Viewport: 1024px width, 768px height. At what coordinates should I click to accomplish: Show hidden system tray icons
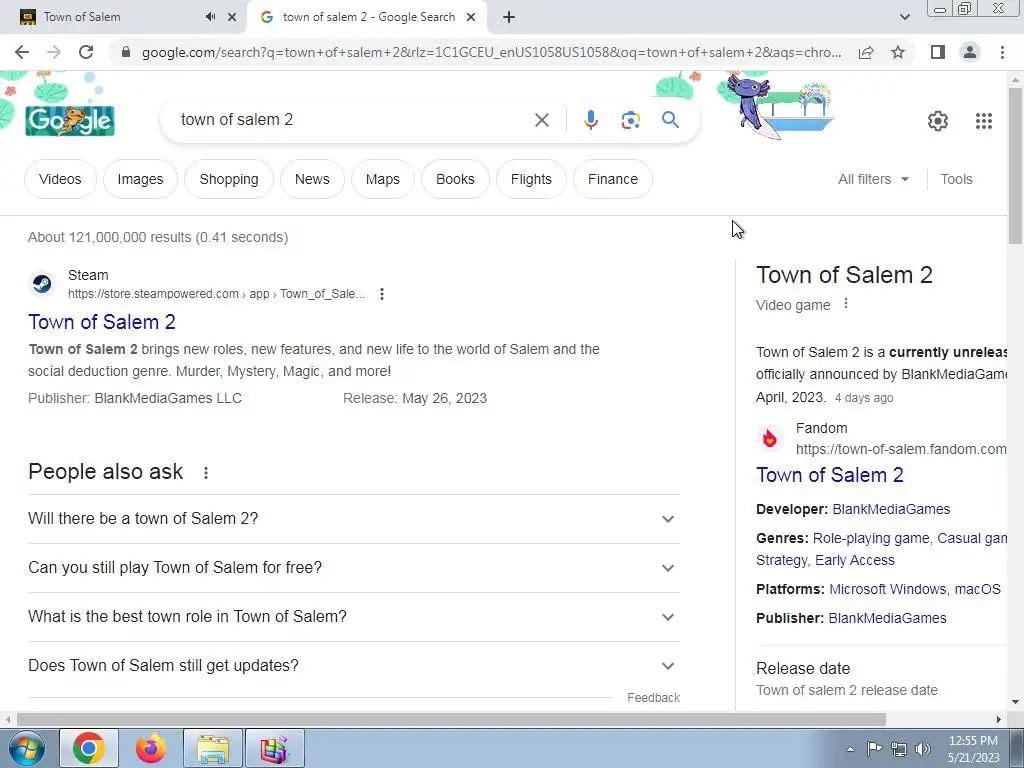850,749
